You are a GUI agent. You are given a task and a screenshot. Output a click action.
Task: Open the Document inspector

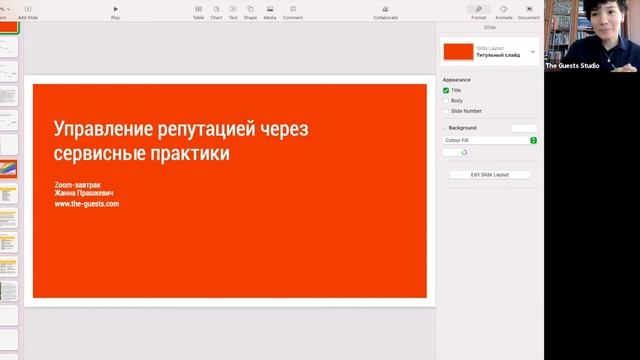click(x=529, y=9)
